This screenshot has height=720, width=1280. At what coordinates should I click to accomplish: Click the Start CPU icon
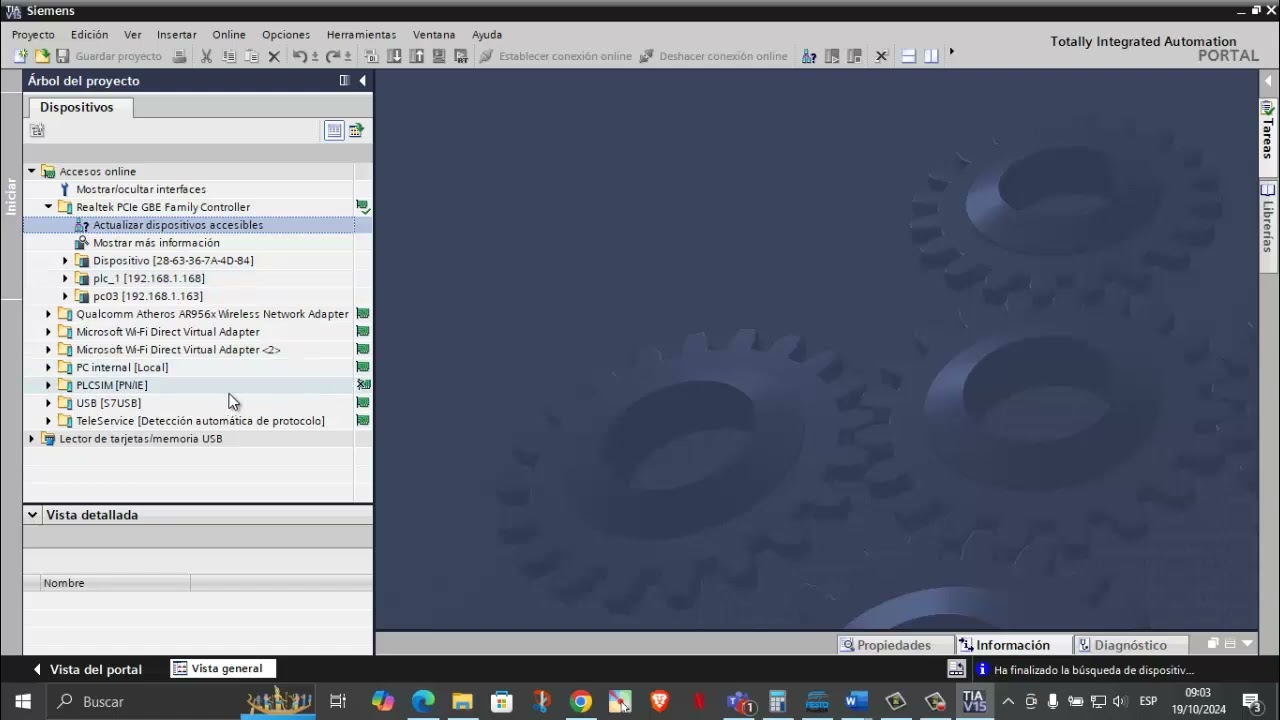point(832,56)
